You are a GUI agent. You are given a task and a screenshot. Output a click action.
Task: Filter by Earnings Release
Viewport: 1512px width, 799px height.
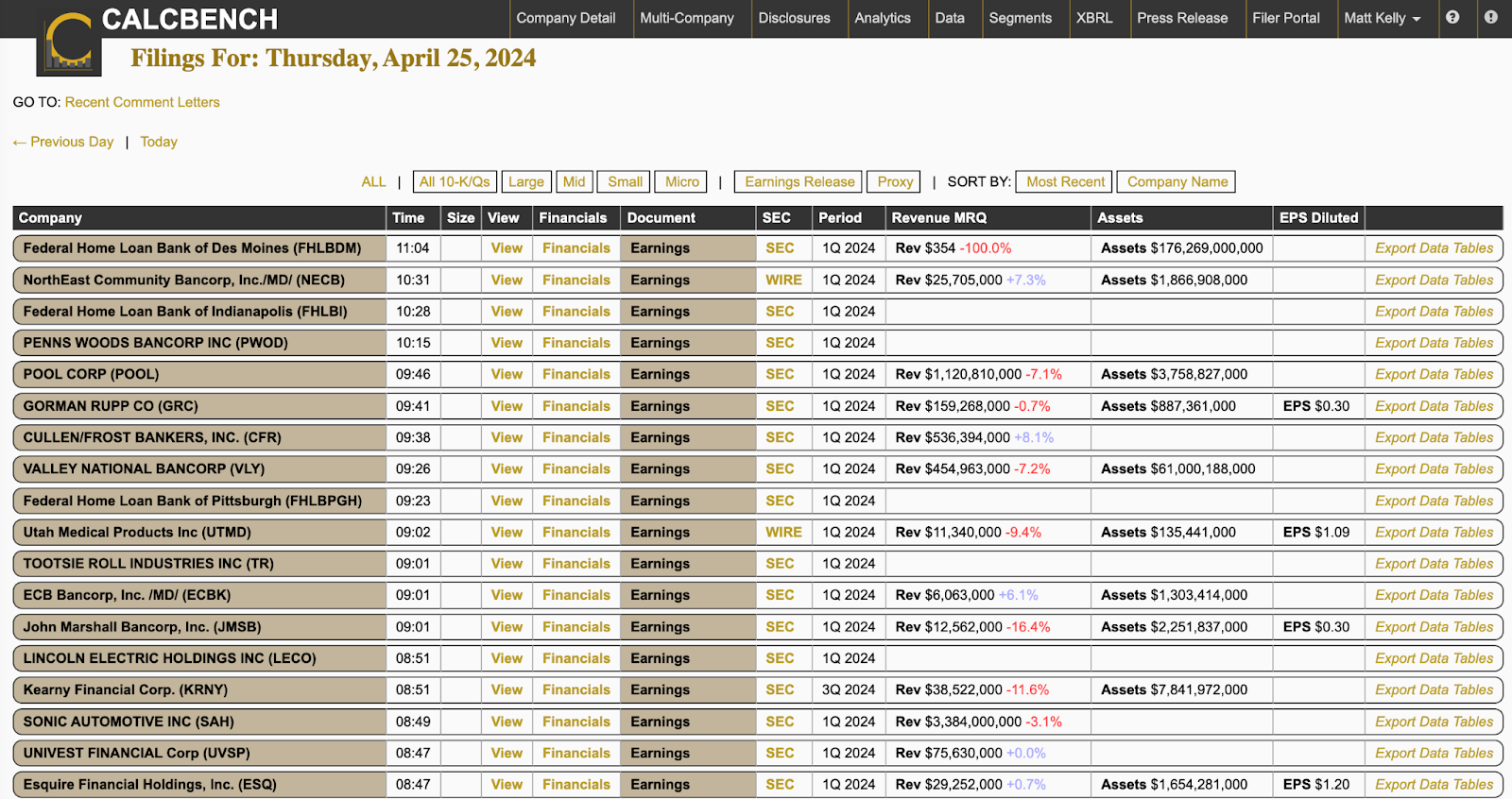[x=799, y=181]
